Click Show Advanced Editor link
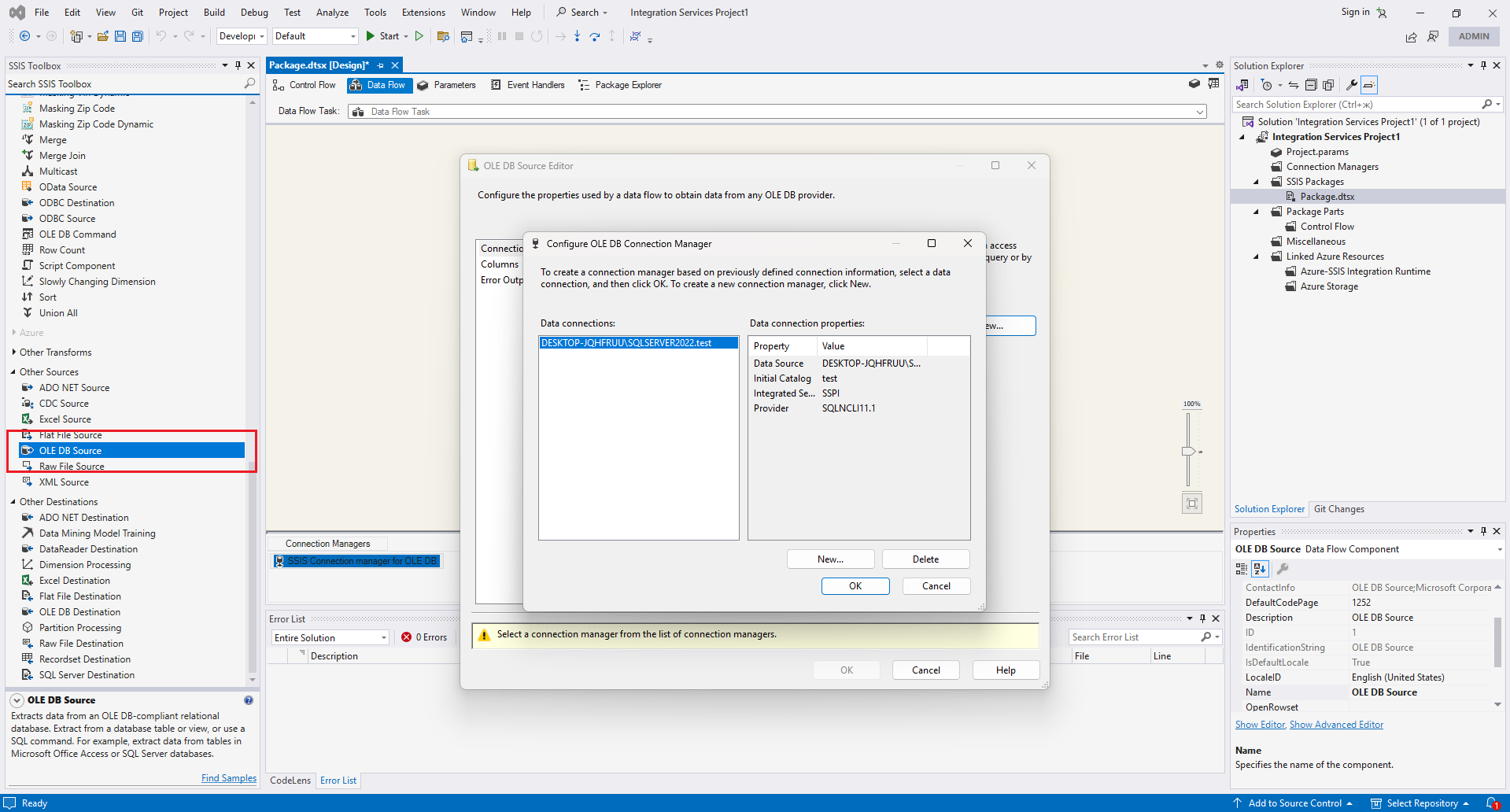This screenshot has height=812, width=1510. 1336,725
